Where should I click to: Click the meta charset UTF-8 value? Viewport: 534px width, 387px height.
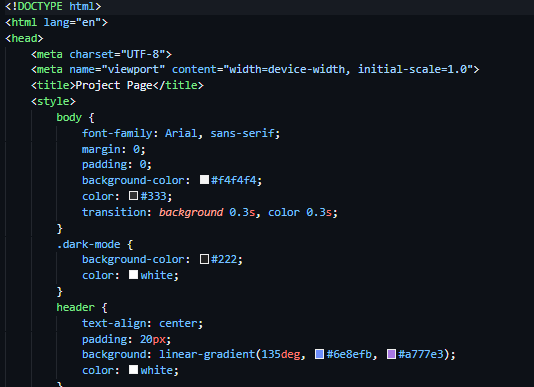143,54
